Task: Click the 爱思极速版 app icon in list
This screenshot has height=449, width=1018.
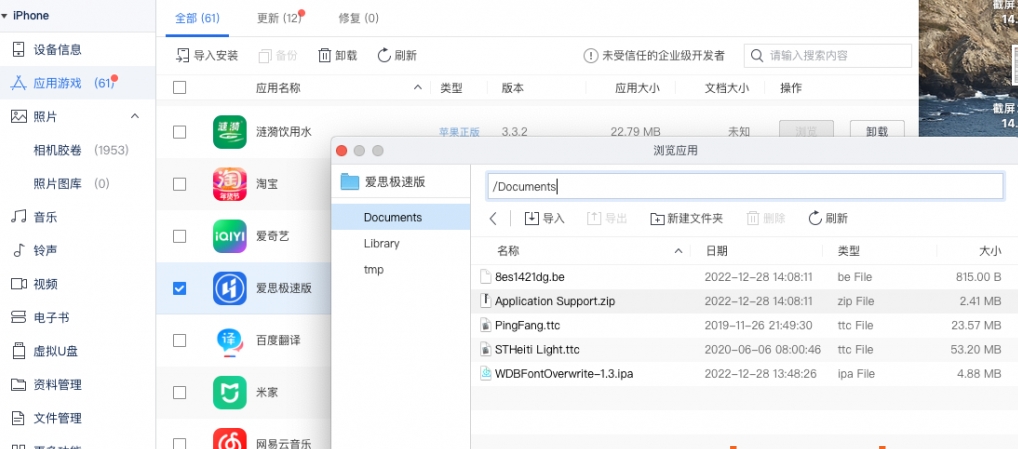Action: click(x=230, y=288)
